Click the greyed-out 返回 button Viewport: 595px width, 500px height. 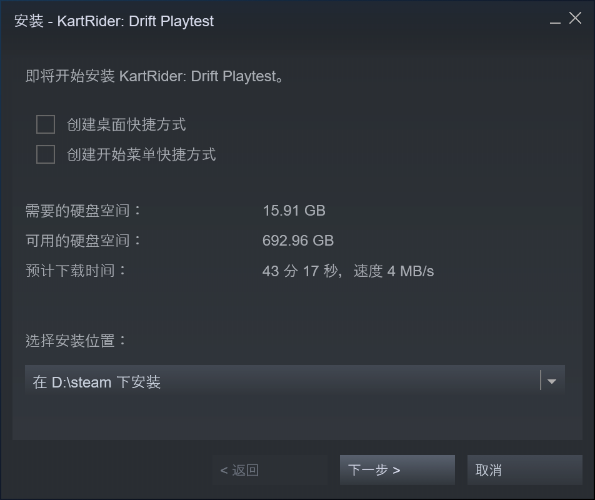click(270, 470)
